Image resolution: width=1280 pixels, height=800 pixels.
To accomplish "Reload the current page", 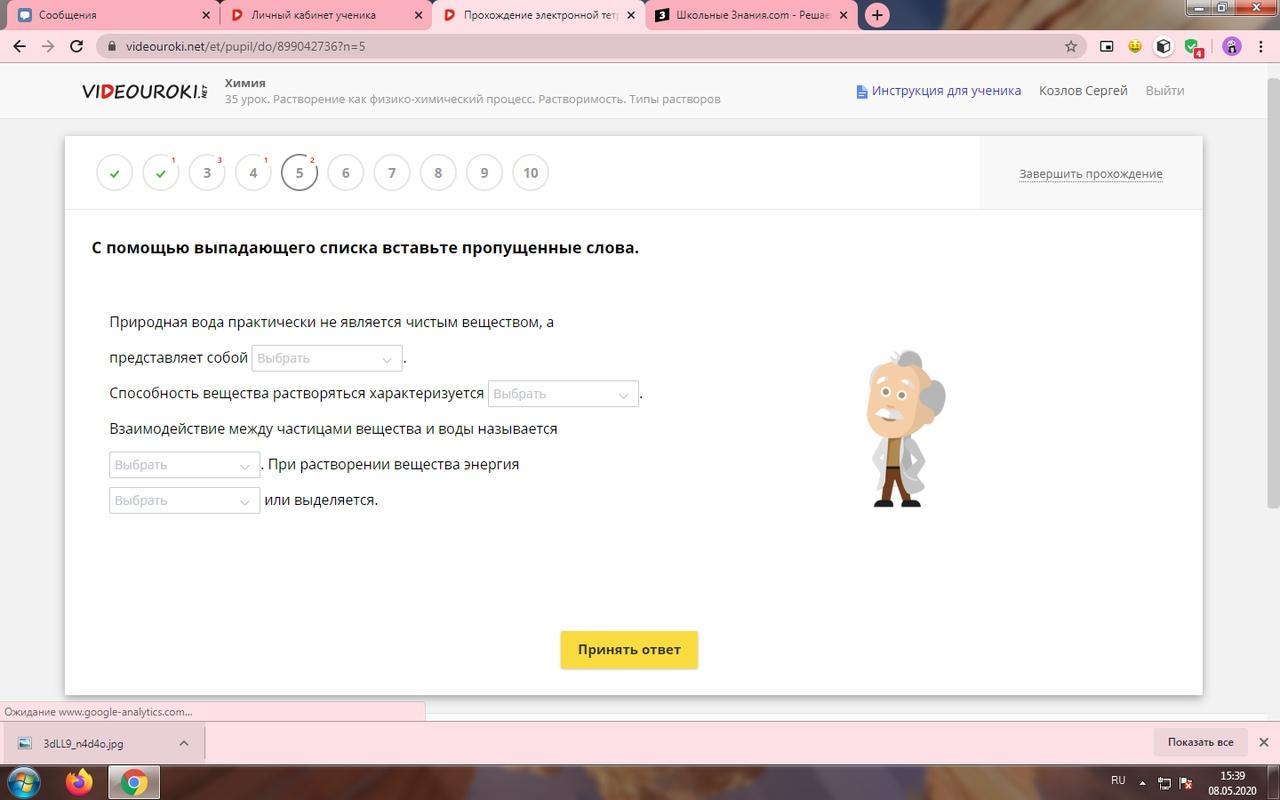I will pos(76,46).
